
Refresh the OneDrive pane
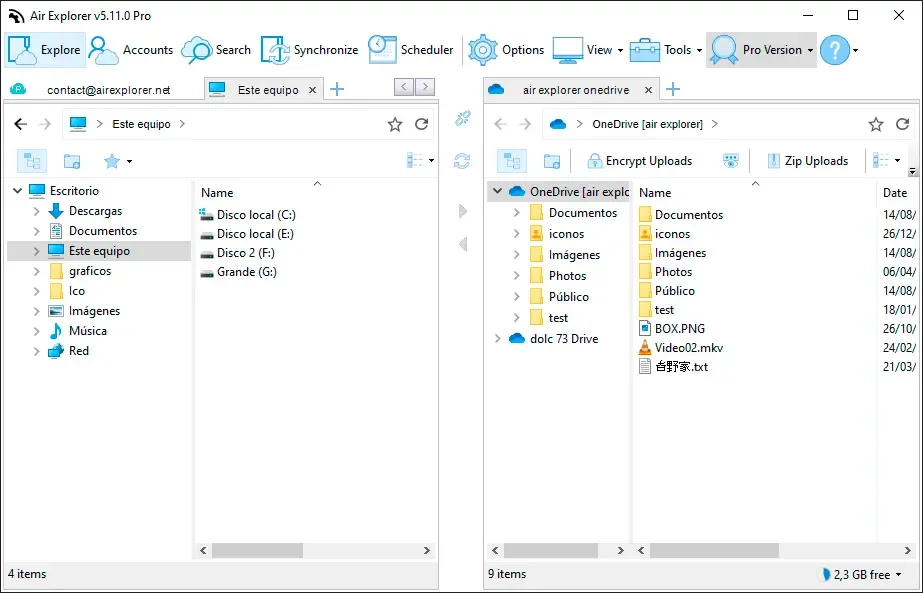pyautogui.click(x=902, y=124)
